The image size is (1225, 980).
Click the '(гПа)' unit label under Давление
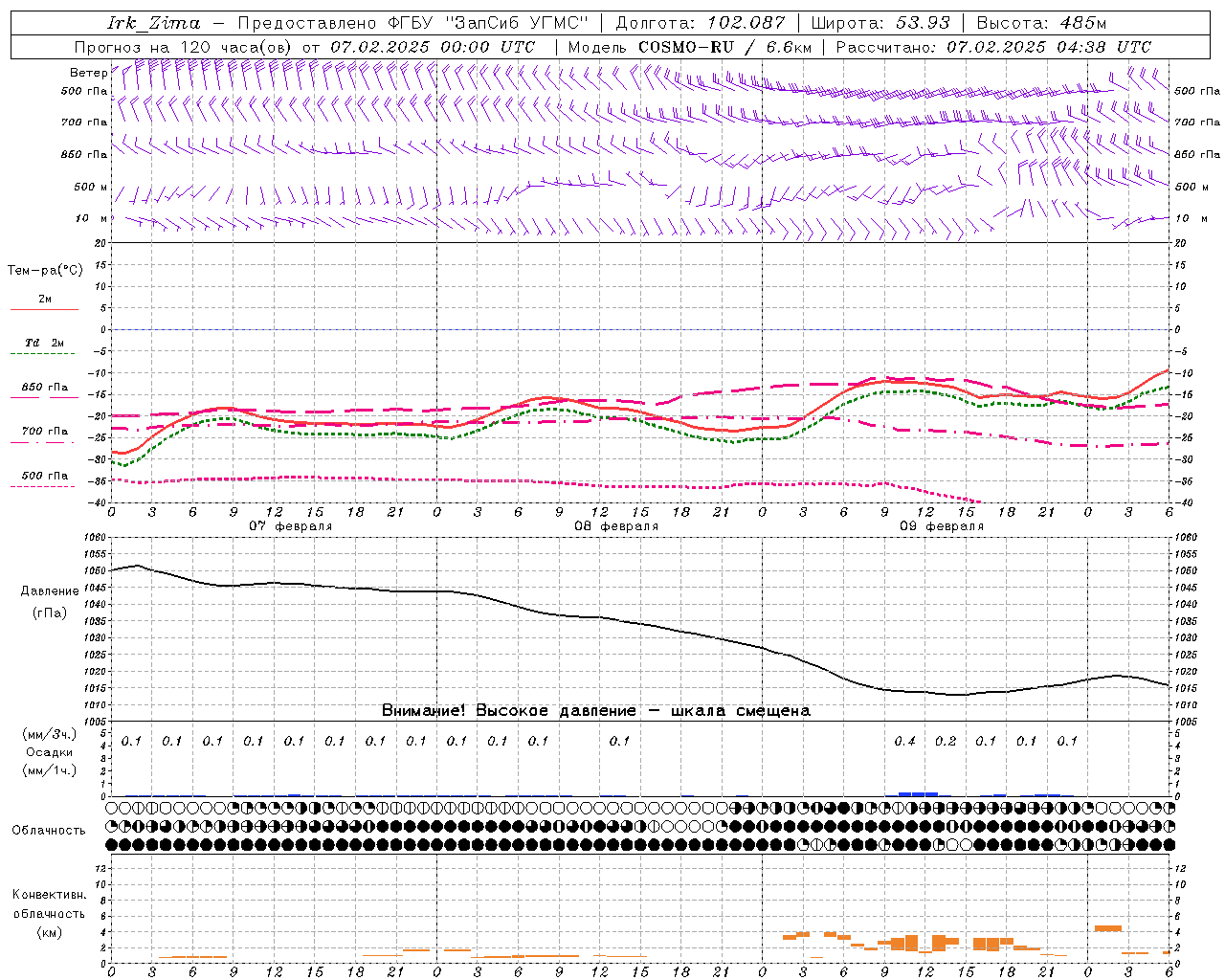pyautogui.click(x=50, y=612)
